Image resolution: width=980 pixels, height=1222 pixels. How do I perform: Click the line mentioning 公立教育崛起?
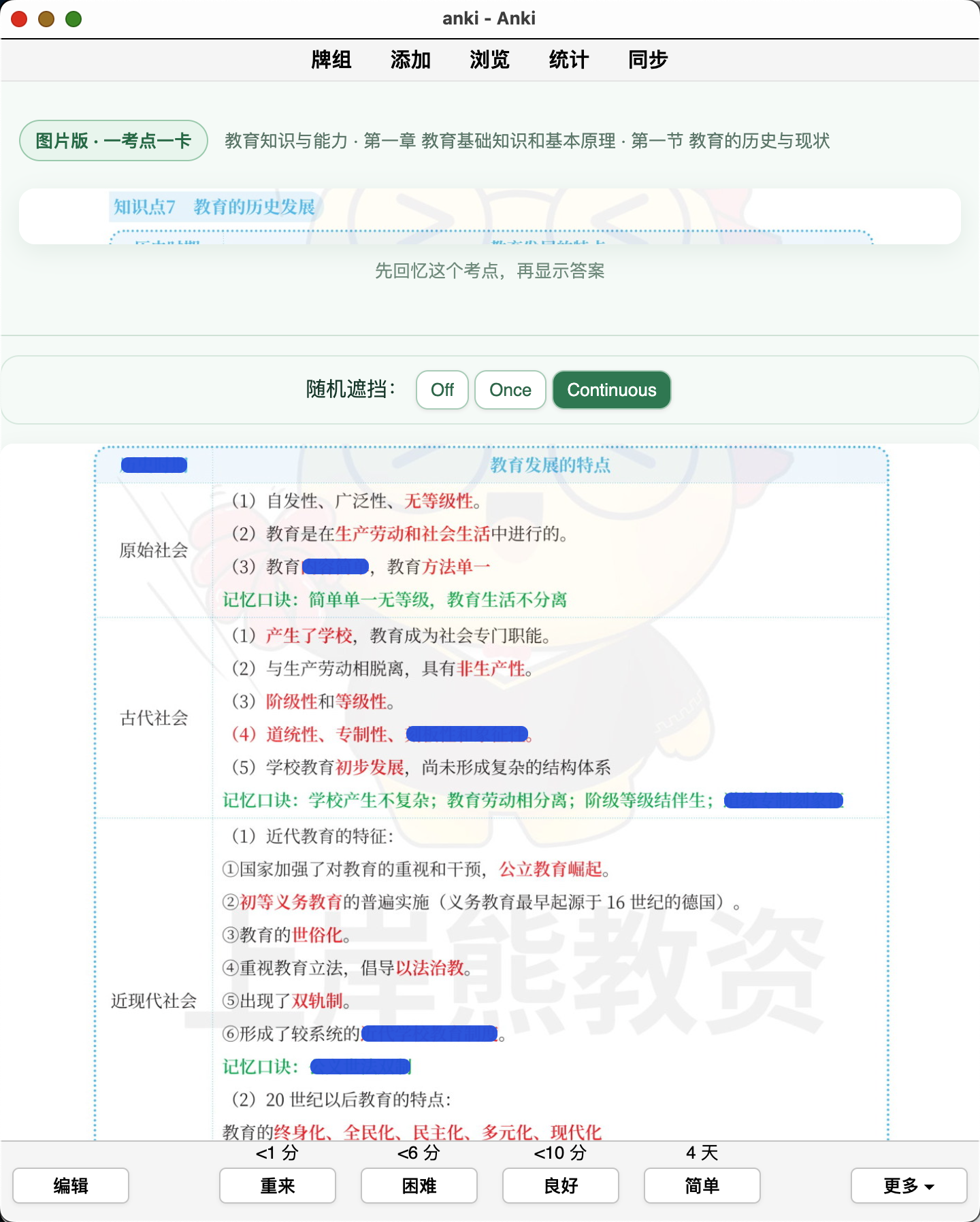[416, 870]
